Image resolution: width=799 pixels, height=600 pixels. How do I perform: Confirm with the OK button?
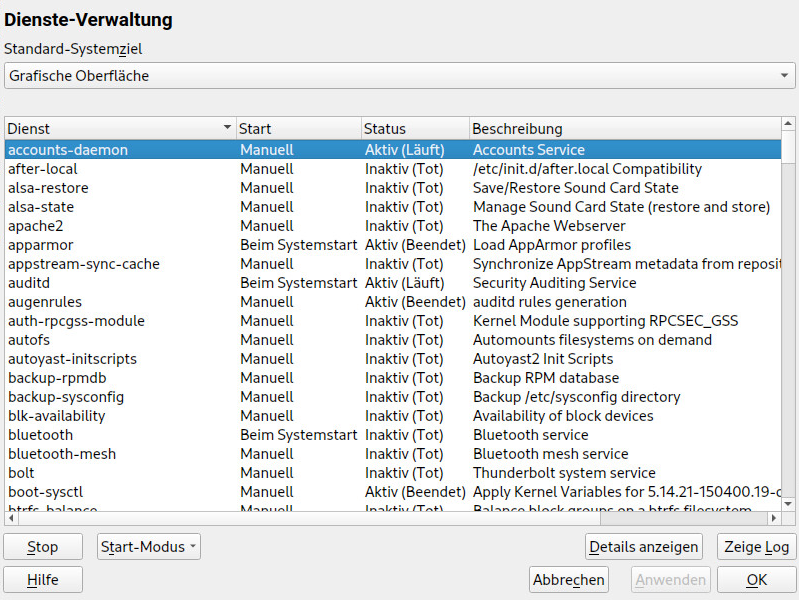click(x=756, y=580)
